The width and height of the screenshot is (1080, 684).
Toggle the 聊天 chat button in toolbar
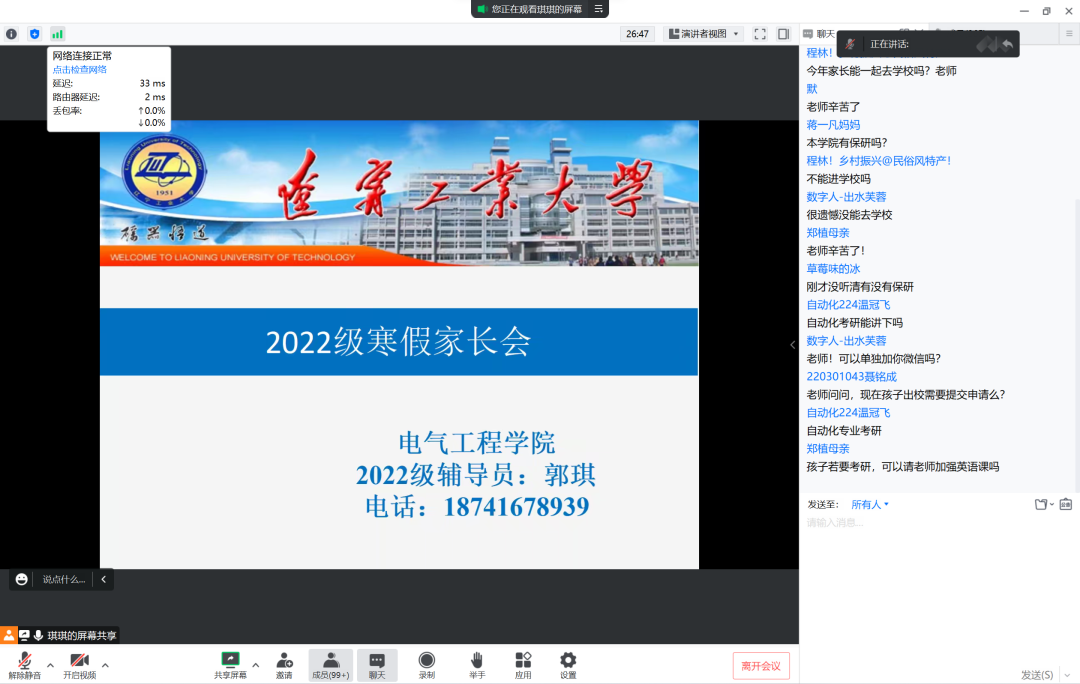point(377,665)
